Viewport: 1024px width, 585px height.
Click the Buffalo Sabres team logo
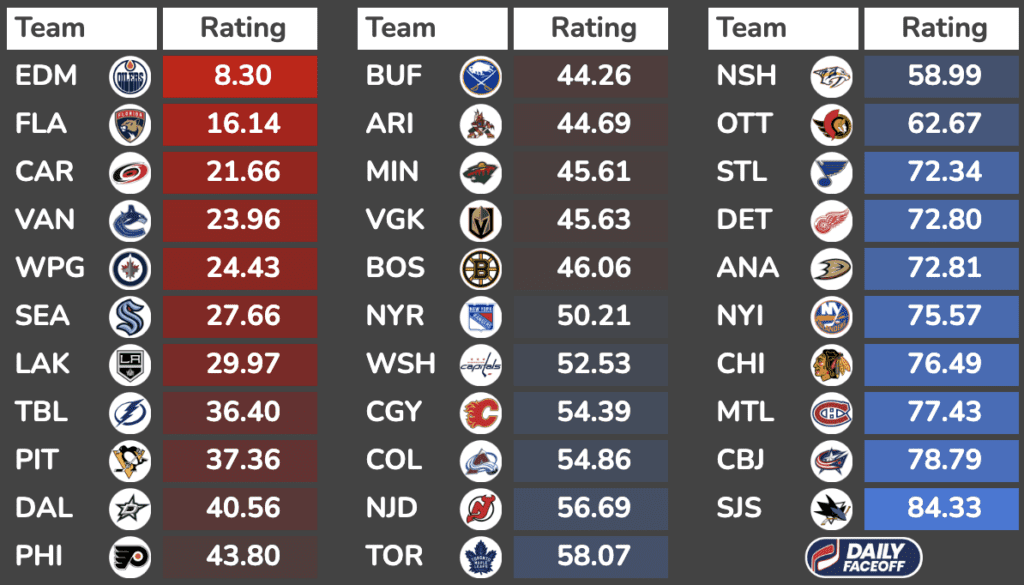(x=481, y=77)
